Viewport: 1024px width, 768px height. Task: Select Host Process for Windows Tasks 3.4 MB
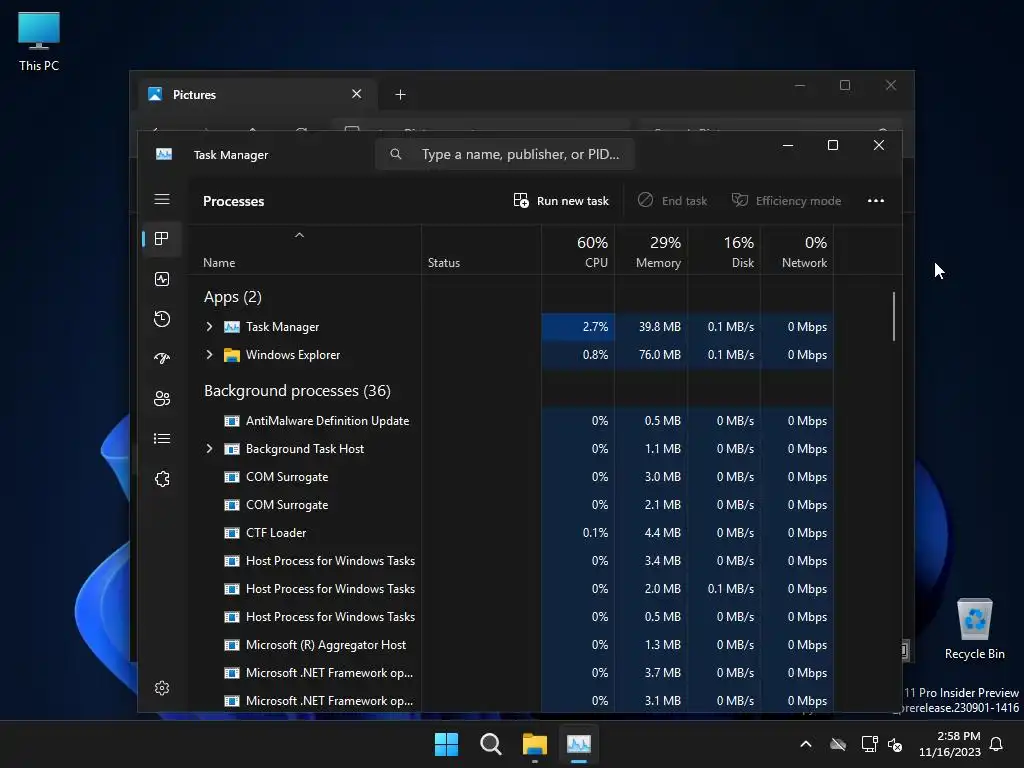(511, 561)
